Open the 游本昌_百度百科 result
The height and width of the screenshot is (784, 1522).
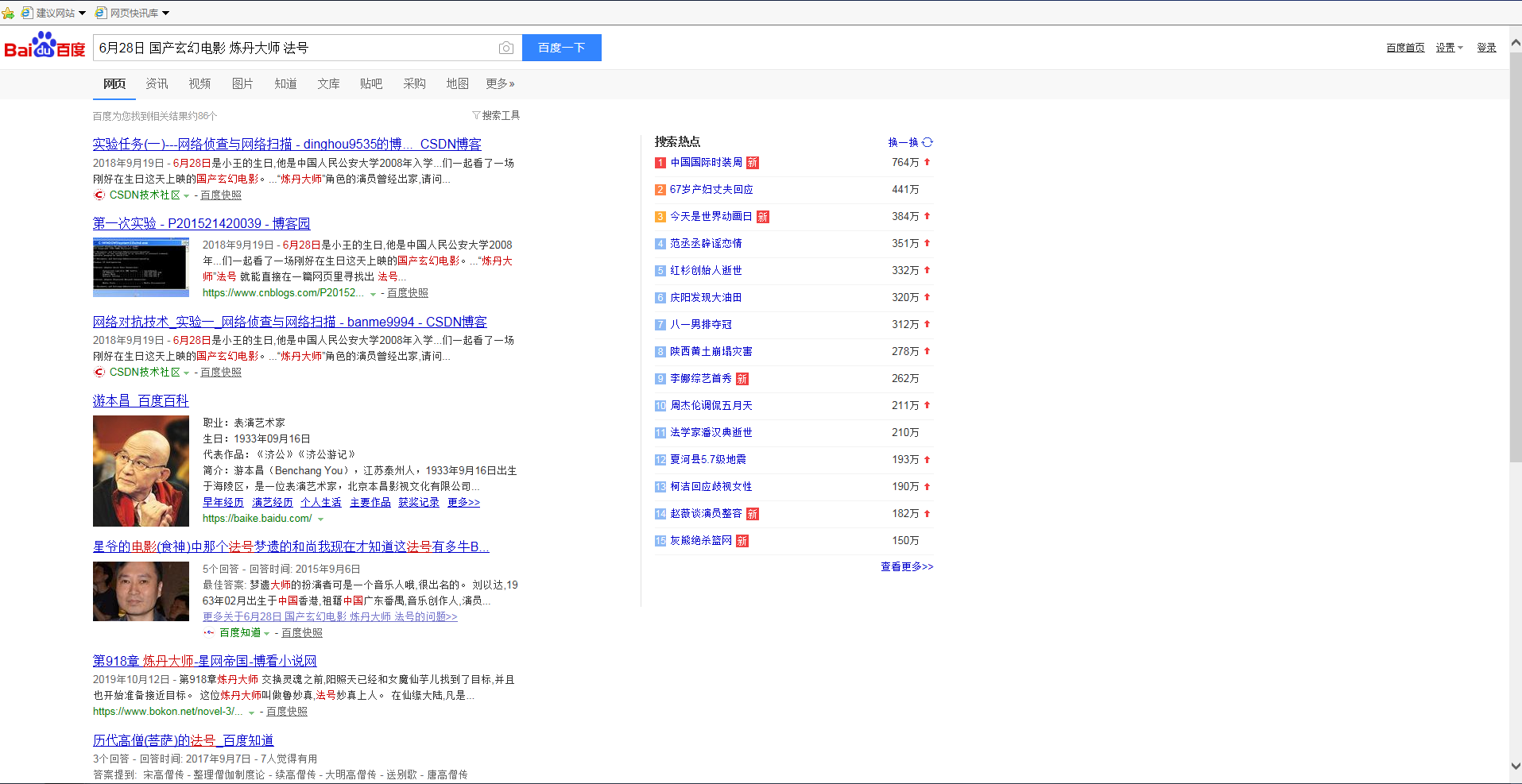click(141, 401)
